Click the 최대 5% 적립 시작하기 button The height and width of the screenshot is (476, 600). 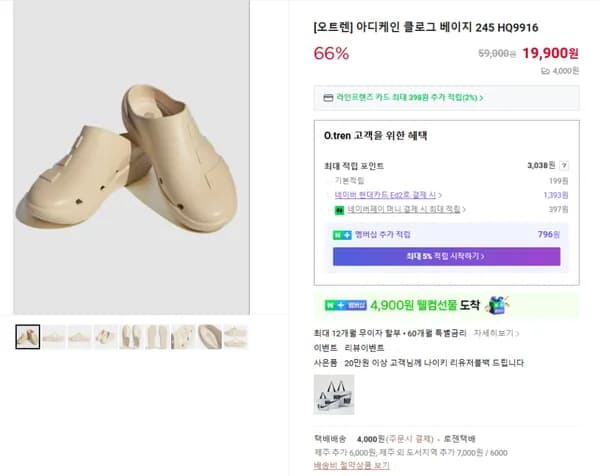point(446,257)
